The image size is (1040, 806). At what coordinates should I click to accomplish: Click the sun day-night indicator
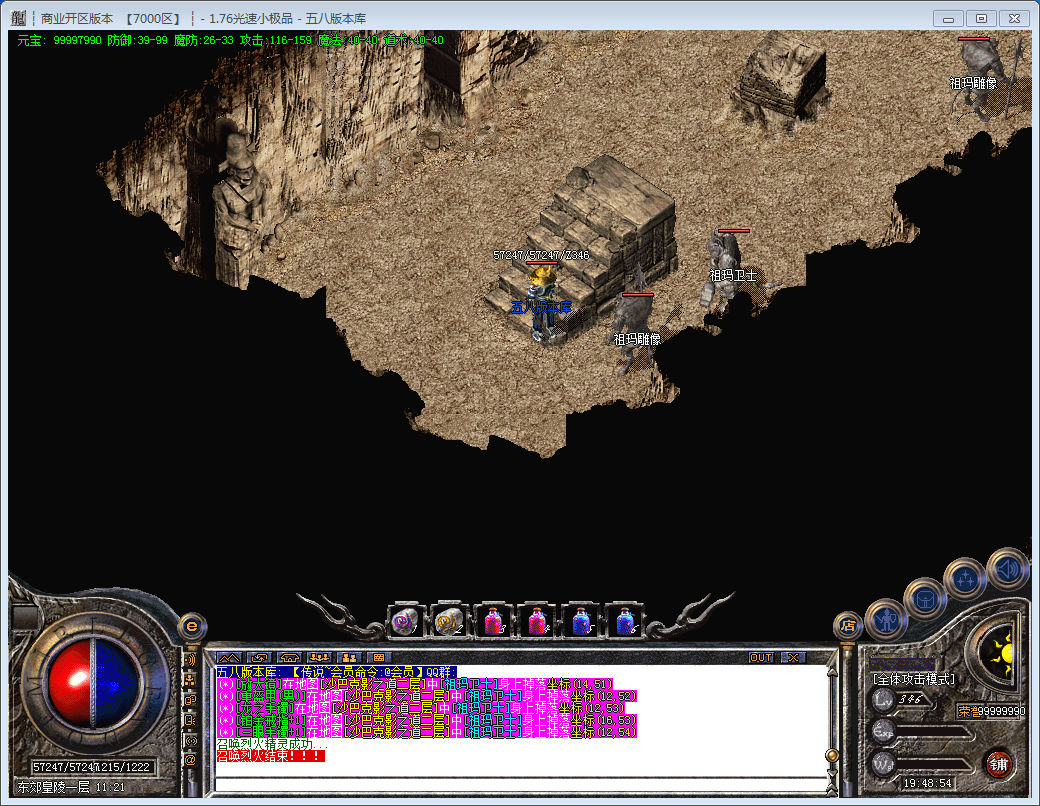click(997, 651)
